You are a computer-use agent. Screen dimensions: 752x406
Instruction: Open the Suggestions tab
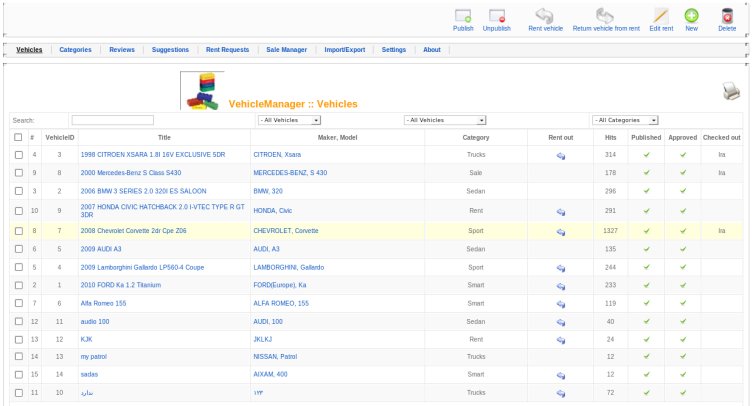coord(170,49)
